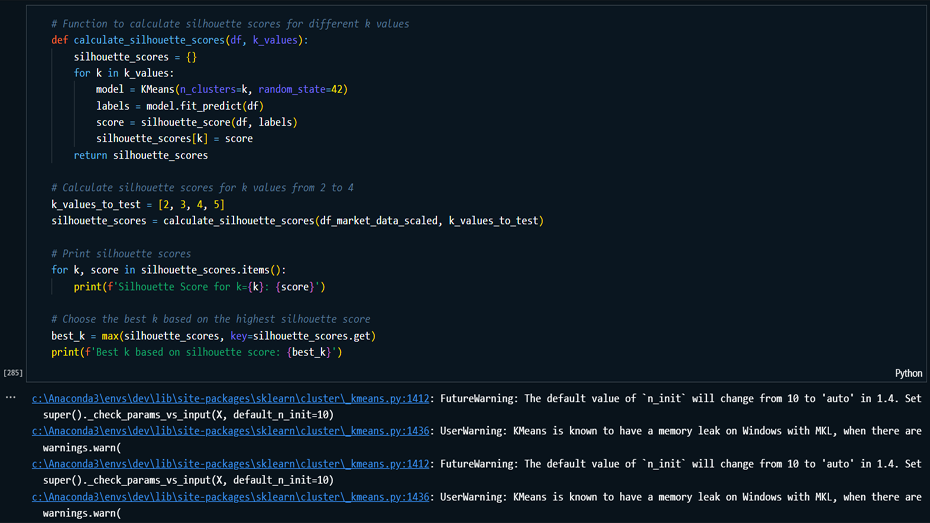Click the k_values_to_test list assignment line
Image resolution: width=930 pixels, height=523 pixels.
point(138,204)
